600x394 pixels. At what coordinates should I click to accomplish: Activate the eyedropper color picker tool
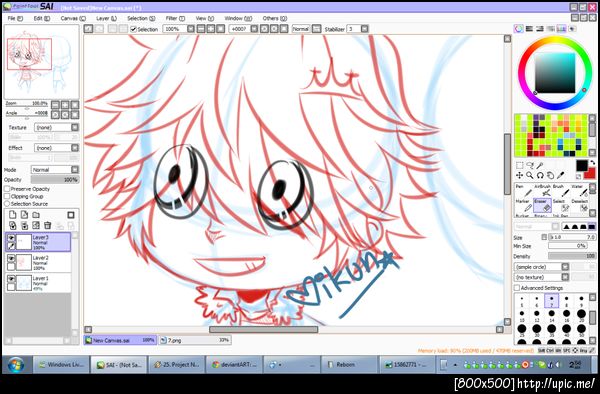(561, 175)
